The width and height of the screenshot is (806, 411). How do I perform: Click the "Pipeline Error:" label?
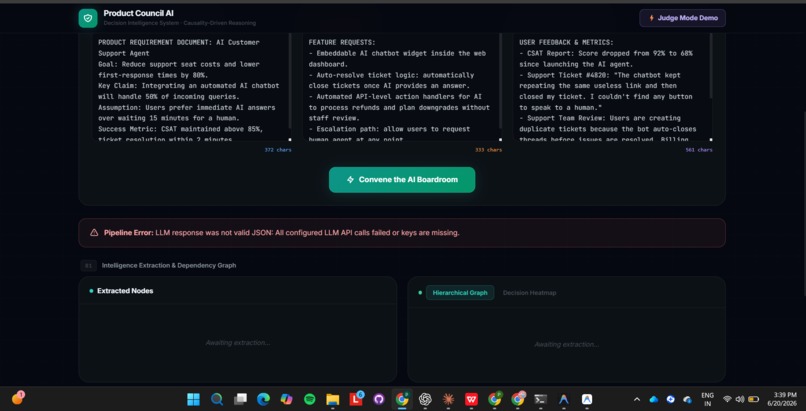pos(129,233)
